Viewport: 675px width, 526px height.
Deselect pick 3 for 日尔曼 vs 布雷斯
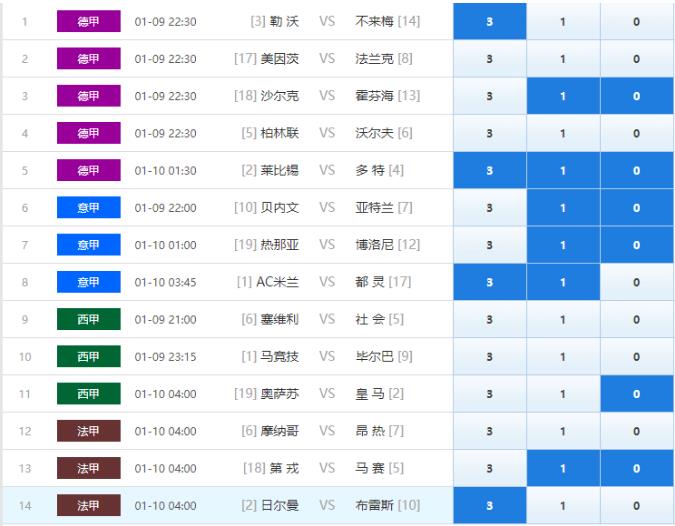[489, 506]
